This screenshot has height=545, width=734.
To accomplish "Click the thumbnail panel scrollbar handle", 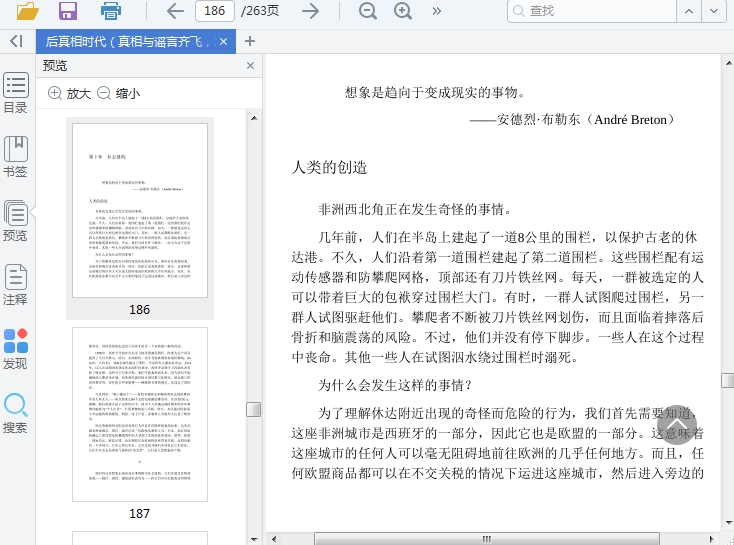I will pyautogui.click(x=254, y=409).
